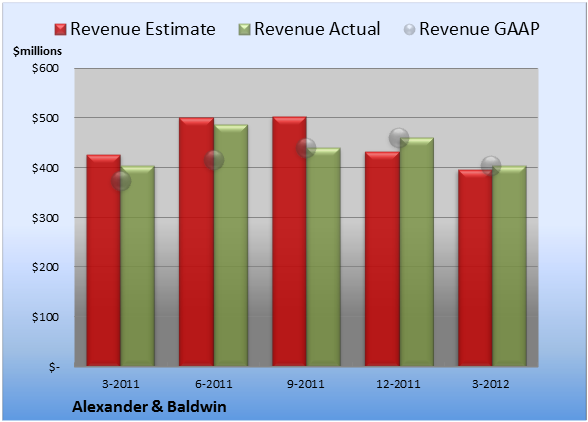The height and width of the screenshot is (422, 588).
Task: Click the 3-2012 category label
Action: click(x=491, y=384)
